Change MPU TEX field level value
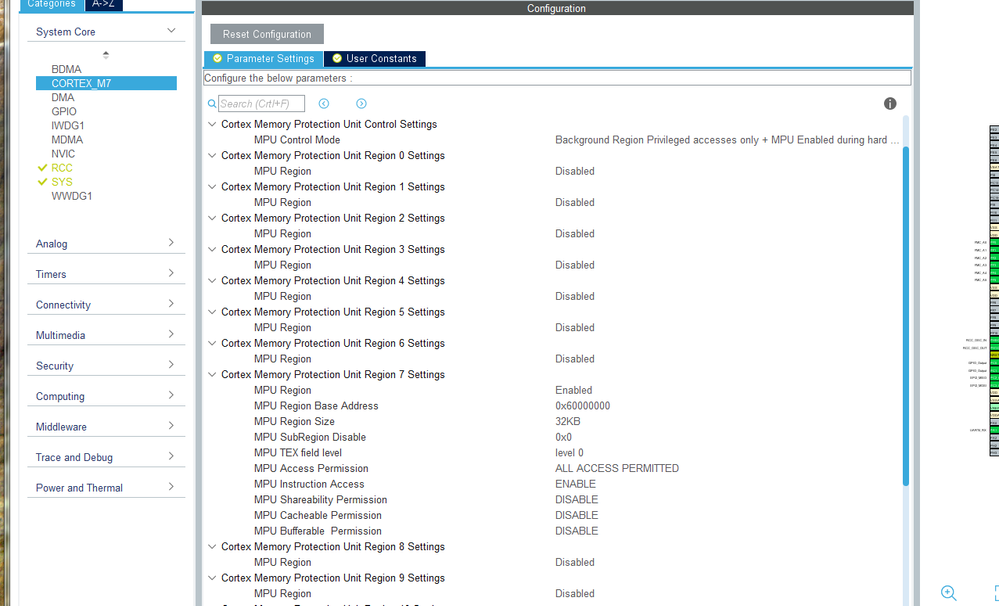 569,453
